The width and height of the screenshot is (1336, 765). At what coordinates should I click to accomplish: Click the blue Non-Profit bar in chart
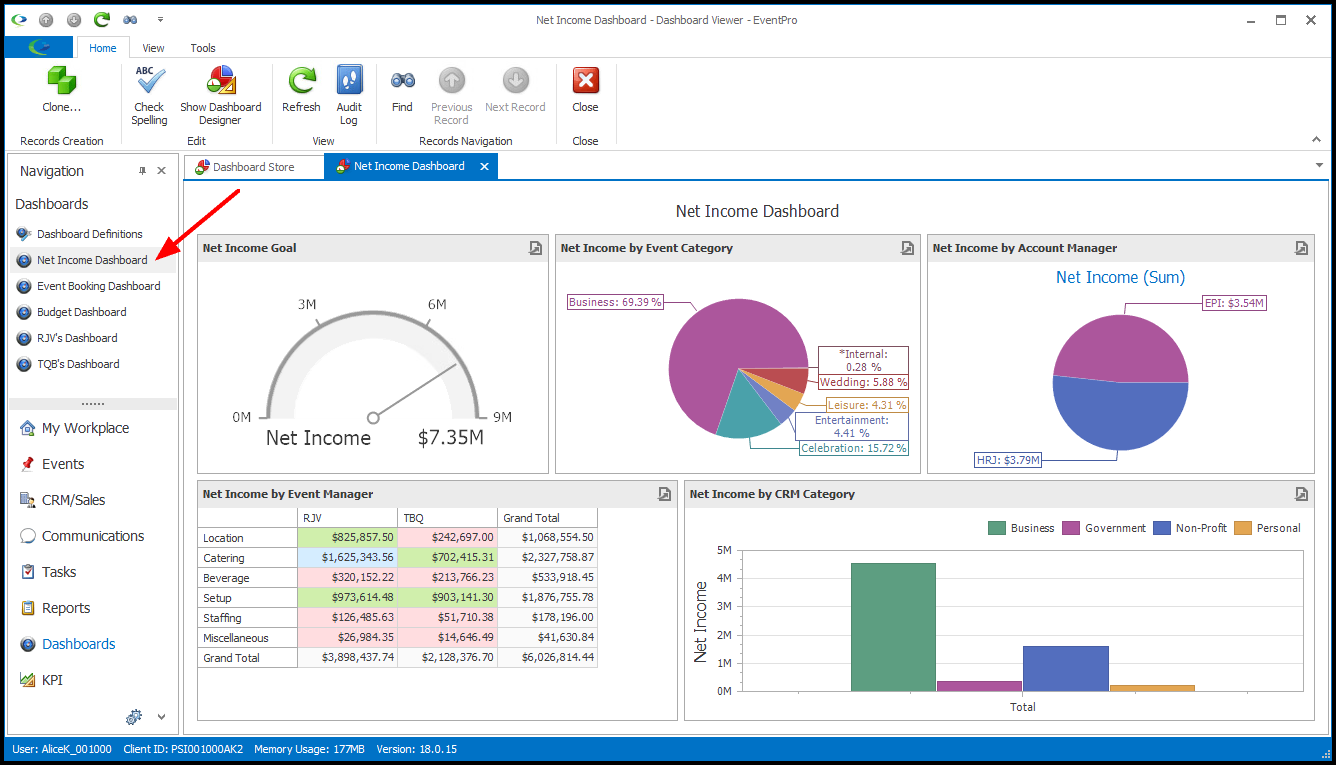(x=1066, y=668)
